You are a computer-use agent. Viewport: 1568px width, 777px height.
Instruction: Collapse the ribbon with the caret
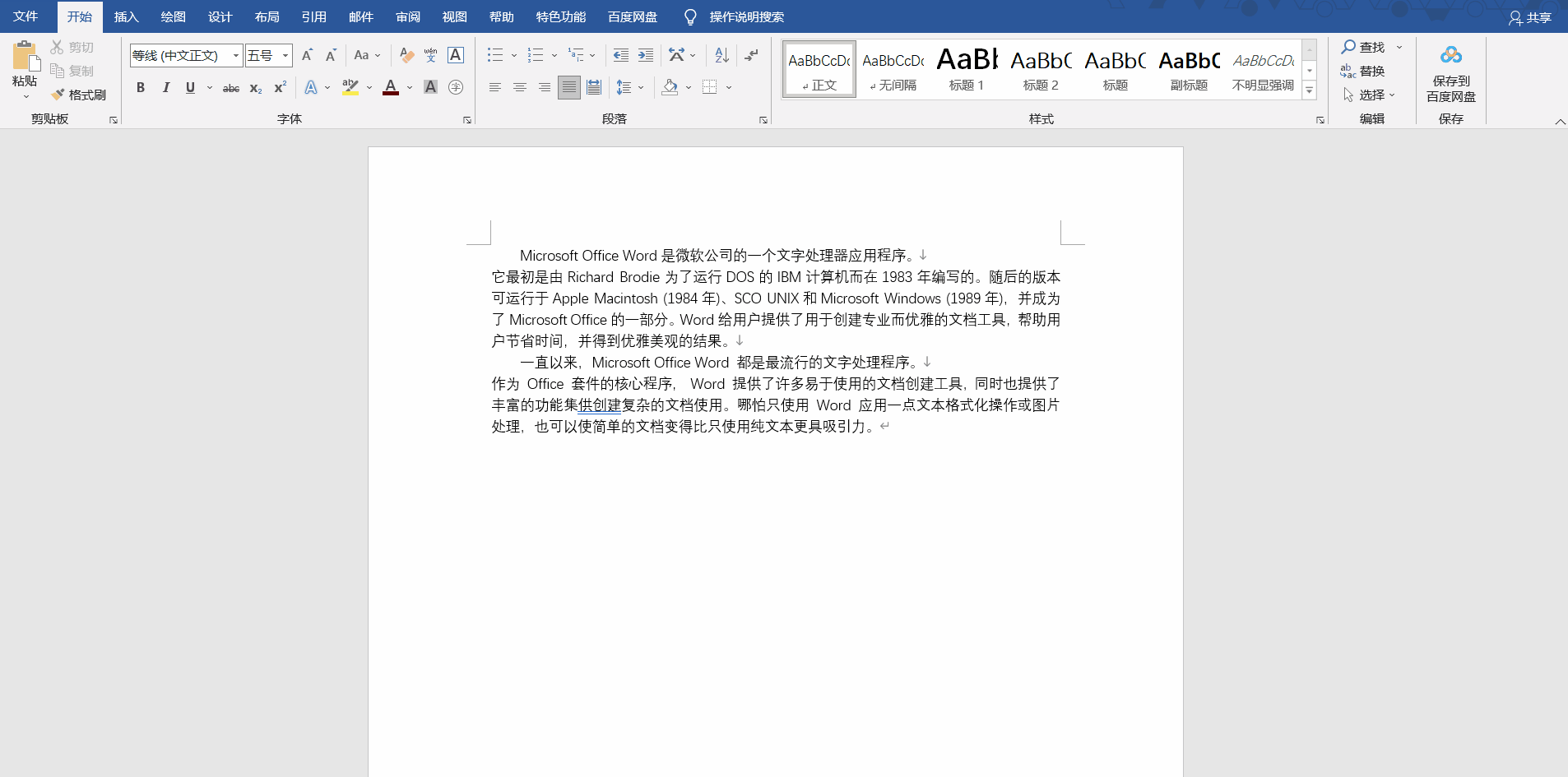[x=1560, y=122]
